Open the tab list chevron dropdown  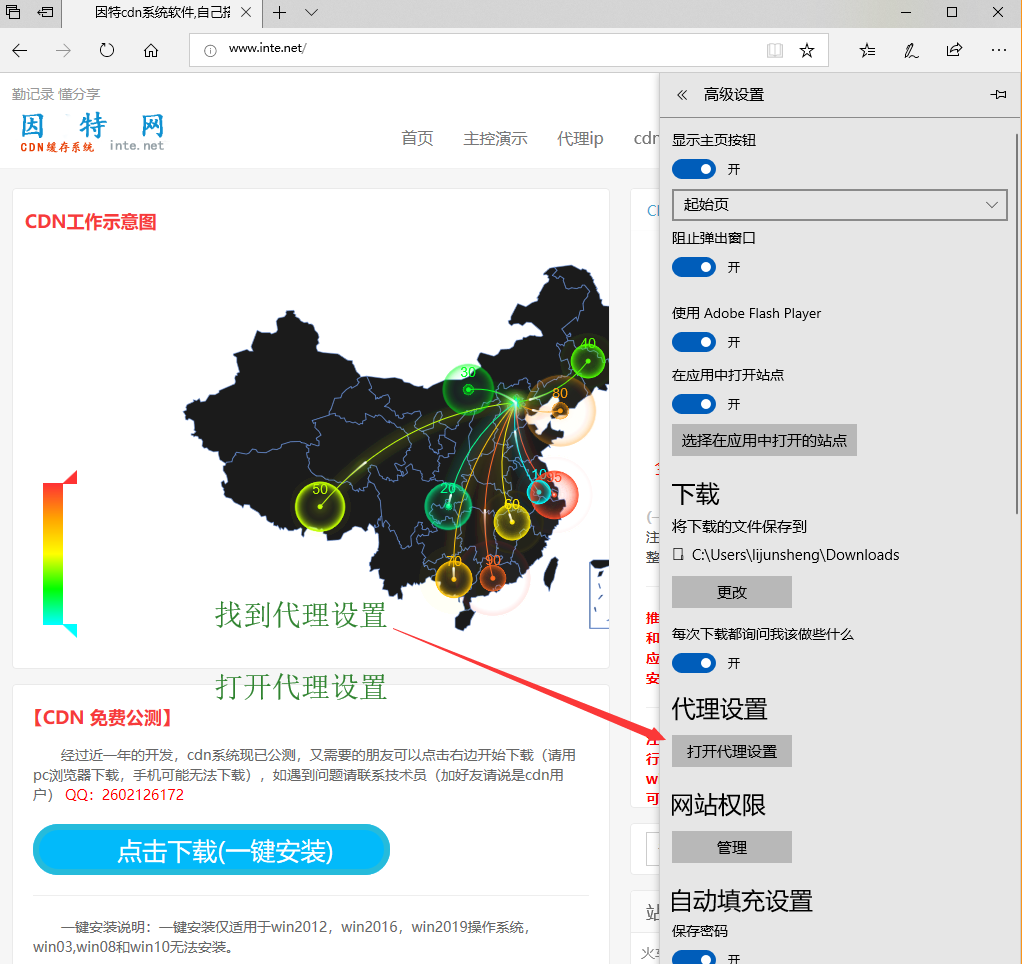click(x=311, y=13)
